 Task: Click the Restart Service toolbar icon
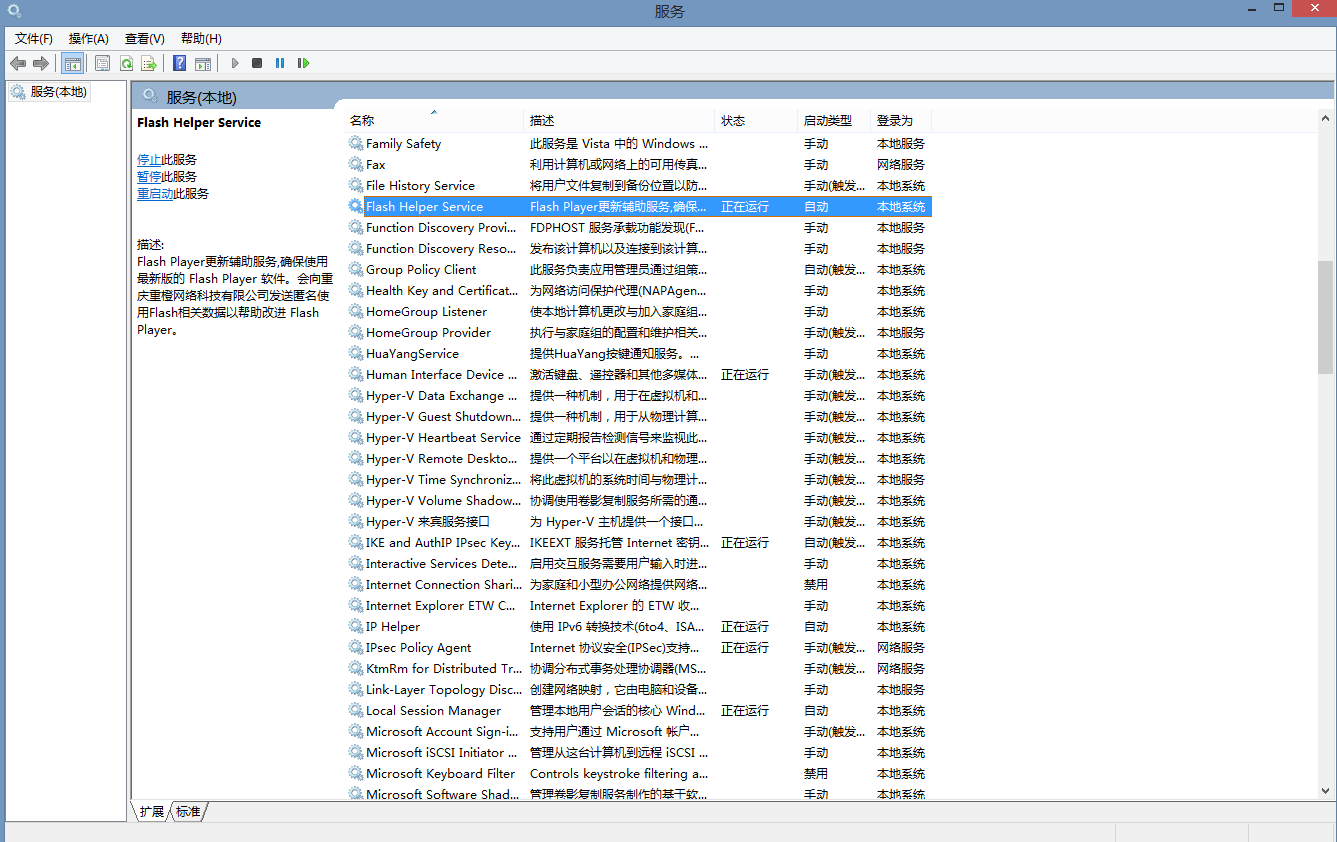coord(303,63)
